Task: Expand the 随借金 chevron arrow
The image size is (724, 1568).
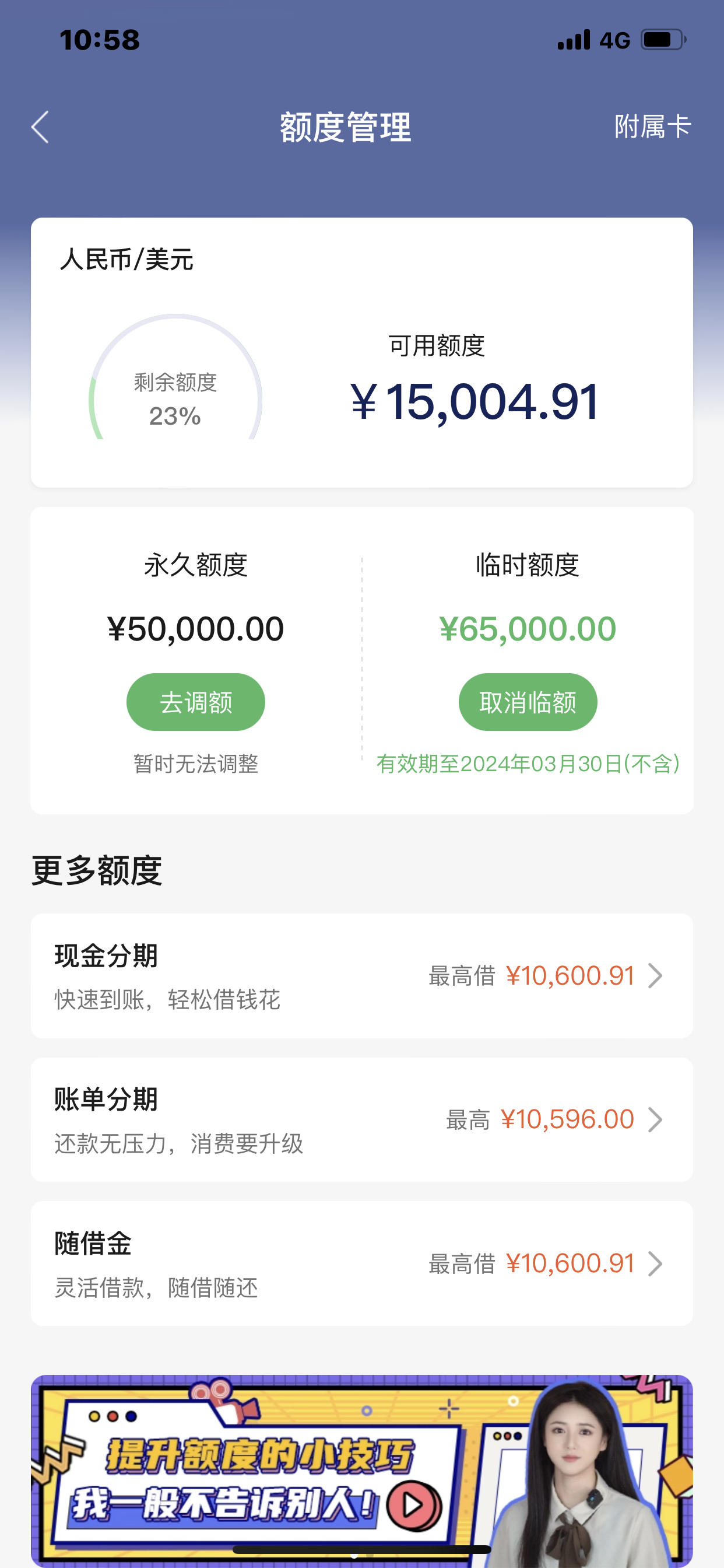Action: coord(655,1263)
